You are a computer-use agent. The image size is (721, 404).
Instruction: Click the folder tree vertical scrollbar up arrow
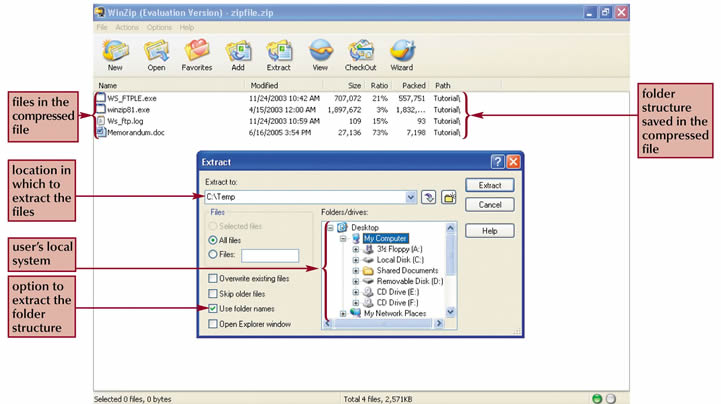point(450,228)
